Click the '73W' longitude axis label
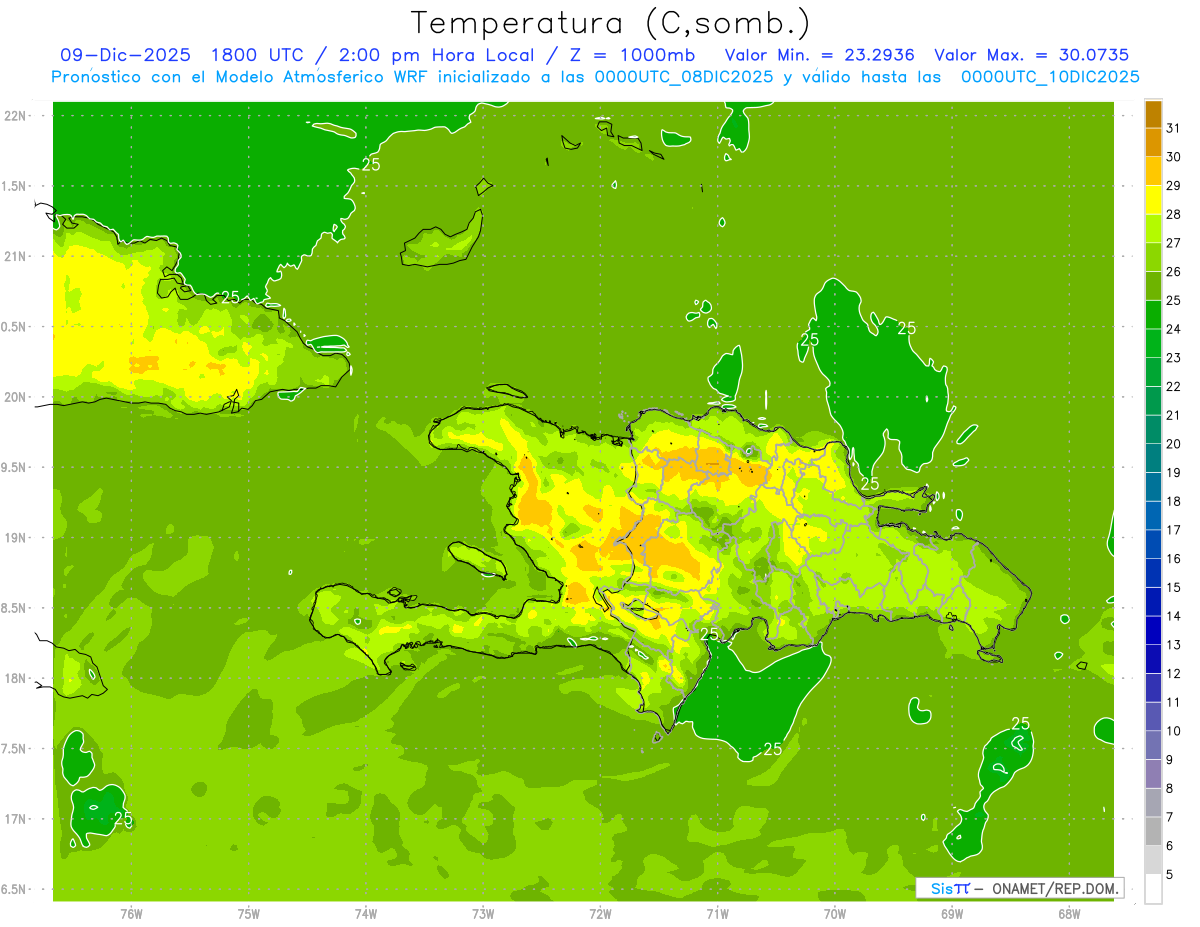Viewport: 1200px width, 927px height. click(483, 913)
